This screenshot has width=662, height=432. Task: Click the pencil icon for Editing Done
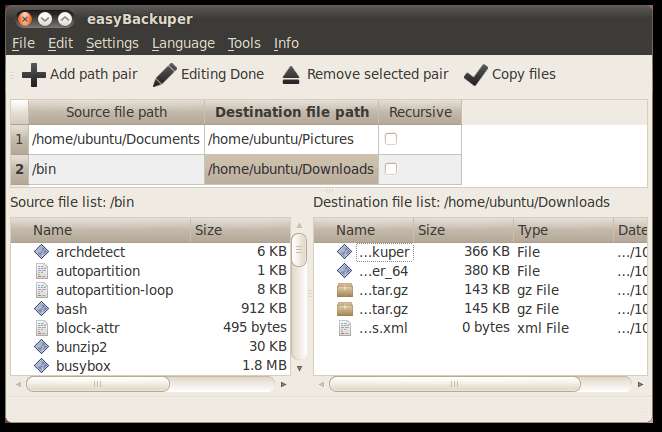coord(165,75)
